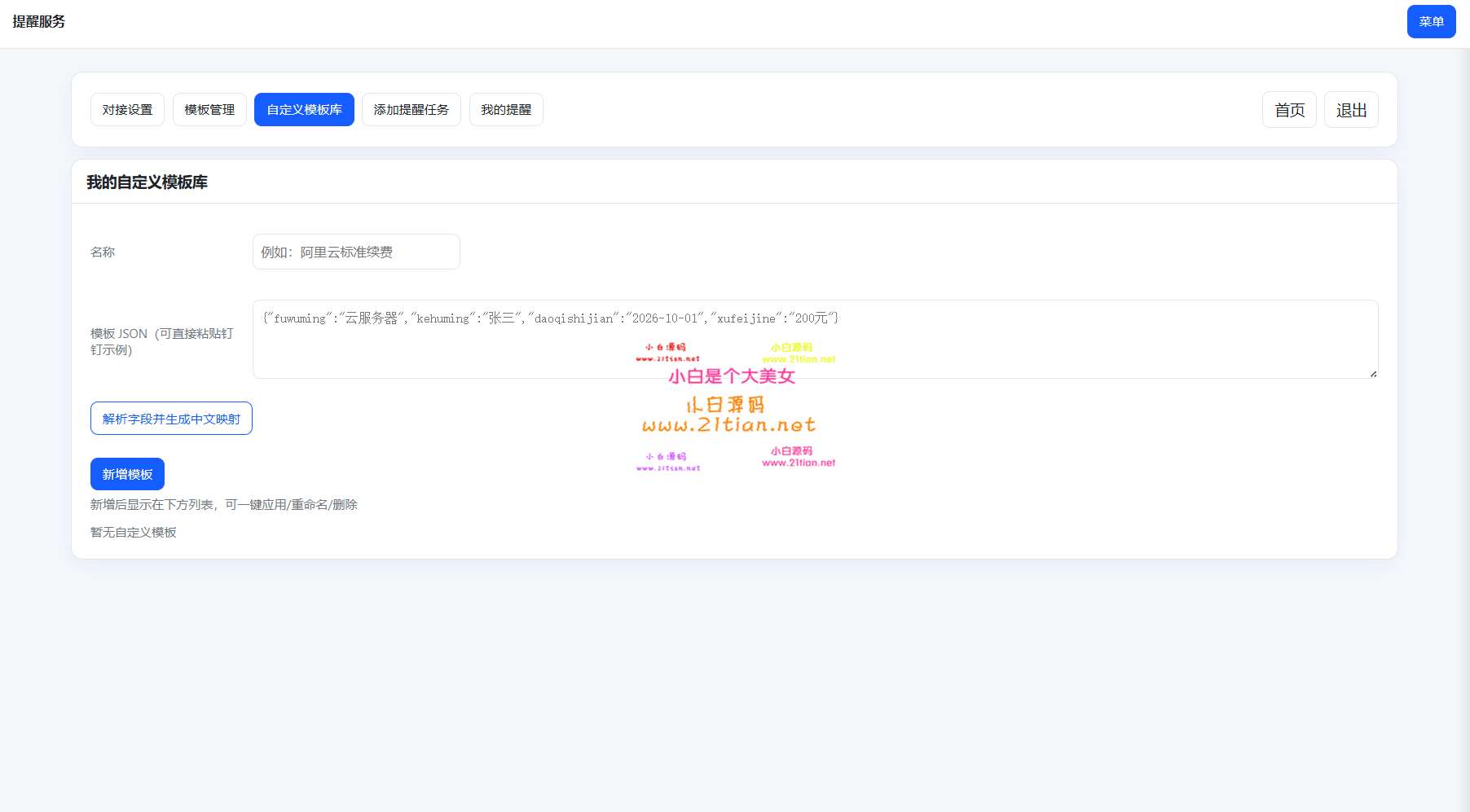Screen dimensions: 1470x812
Task: Click 解析字段并生成中文映射 button
Action: pyautogui.click(x=171, y=419)
